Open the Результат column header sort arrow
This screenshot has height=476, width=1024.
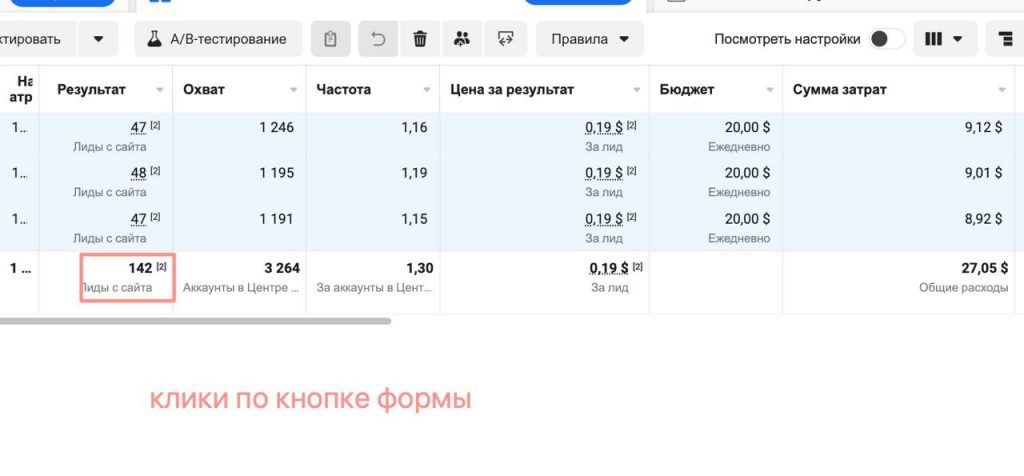point(160,90)
